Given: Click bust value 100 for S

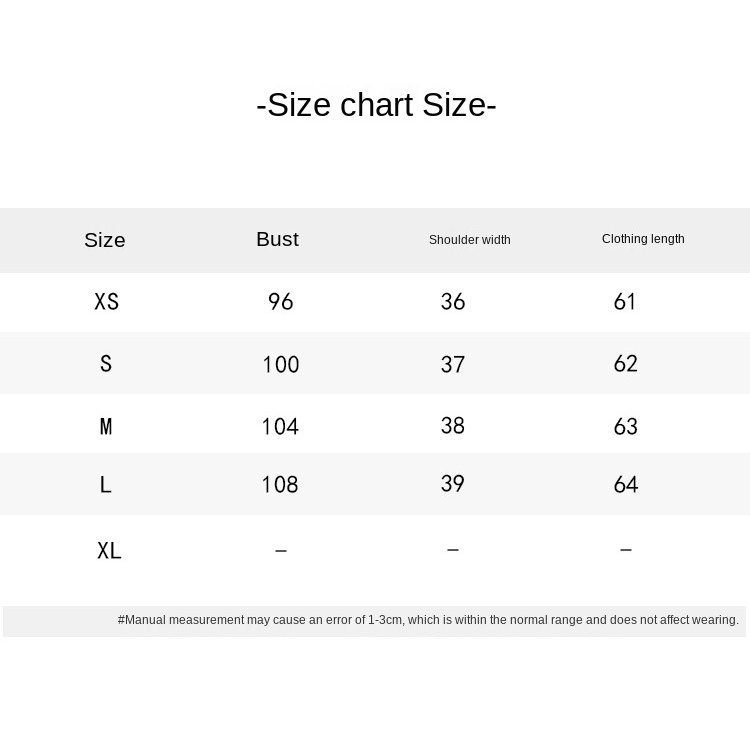Looking at the screenshot, I should (x=281, y=365).
